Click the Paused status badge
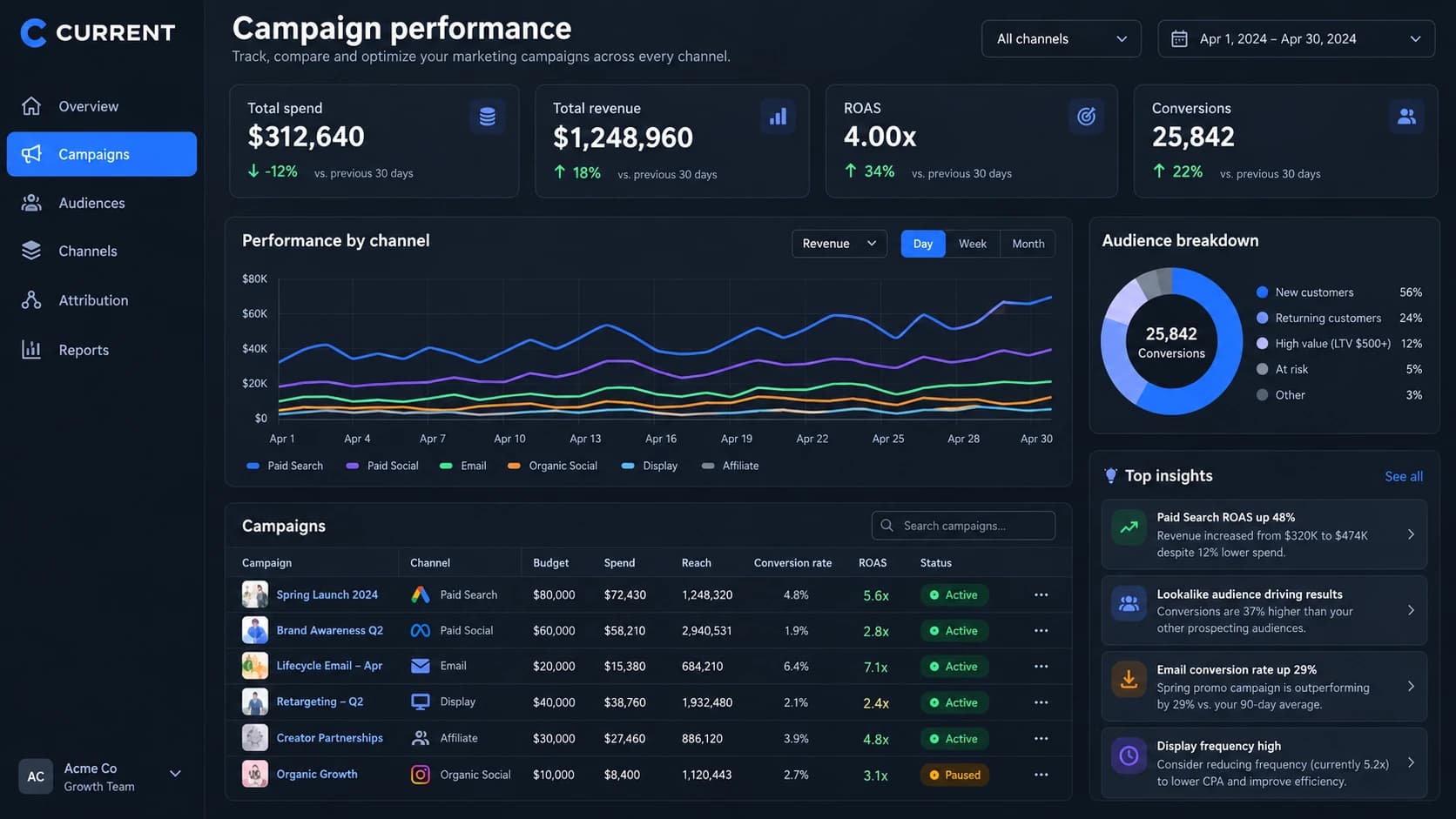Viewport: 1456px width, 819px height. point(954,775)
